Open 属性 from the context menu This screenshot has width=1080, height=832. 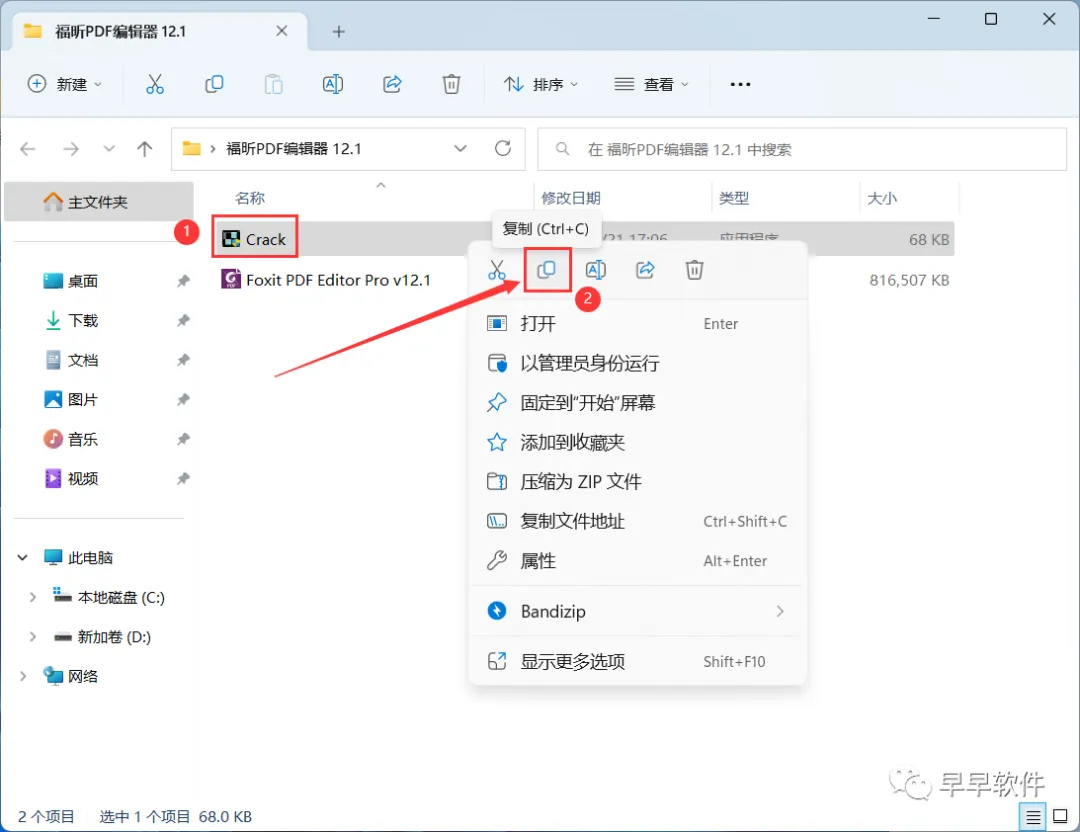click(x=637, y=561)
